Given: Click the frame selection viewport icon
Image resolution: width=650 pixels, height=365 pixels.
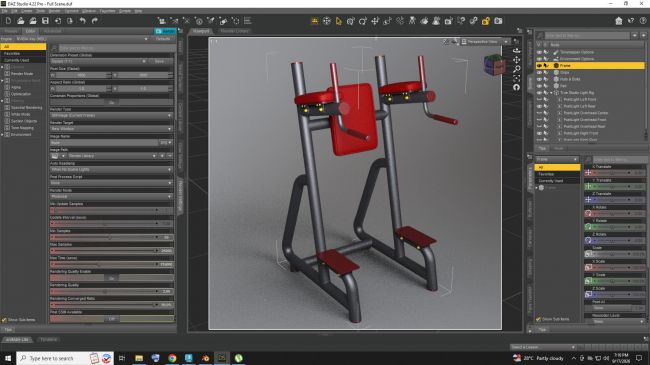Looking at the screenshot, I should pos(516,78).
